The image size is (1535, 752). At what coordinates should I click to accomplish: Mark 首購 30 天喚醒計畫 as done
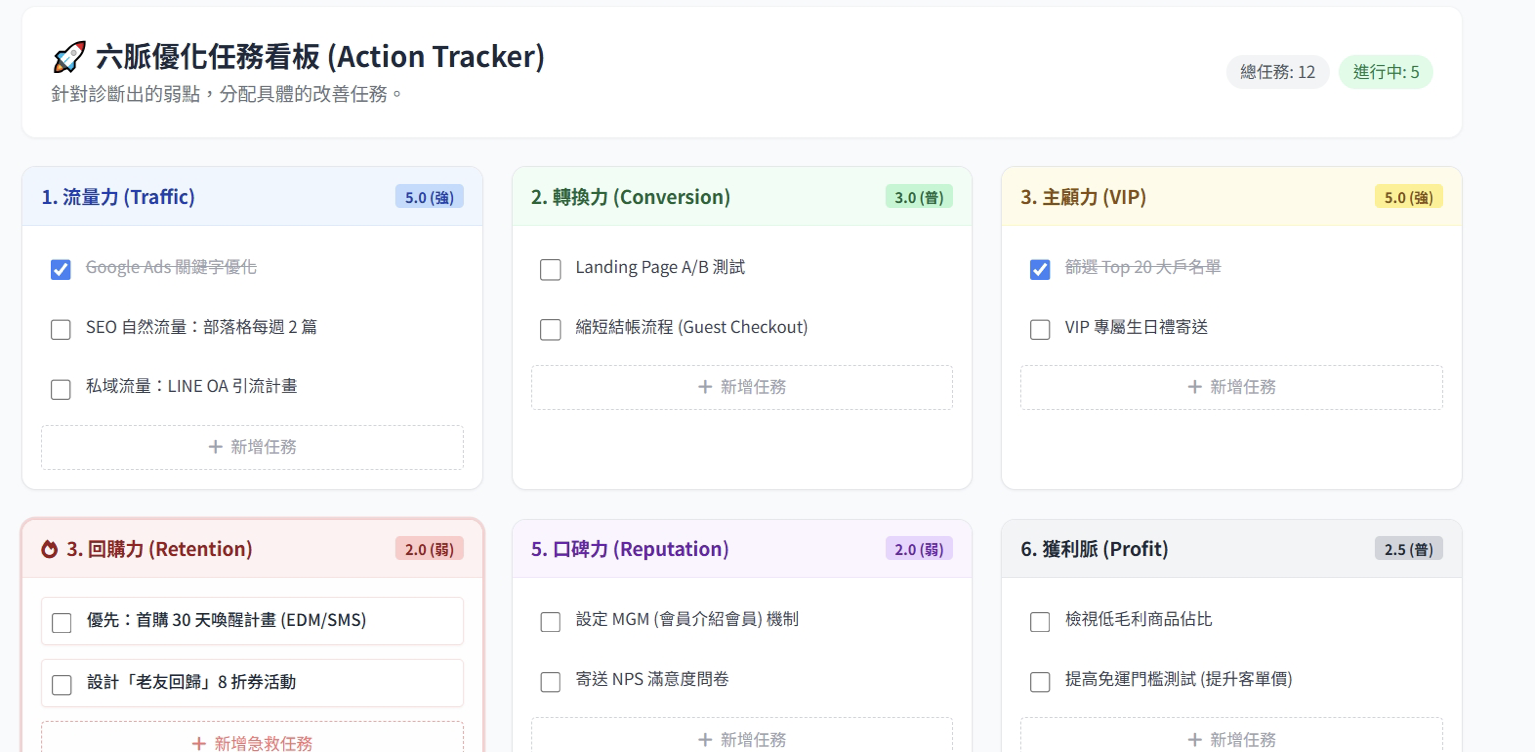tap(62, 622)
